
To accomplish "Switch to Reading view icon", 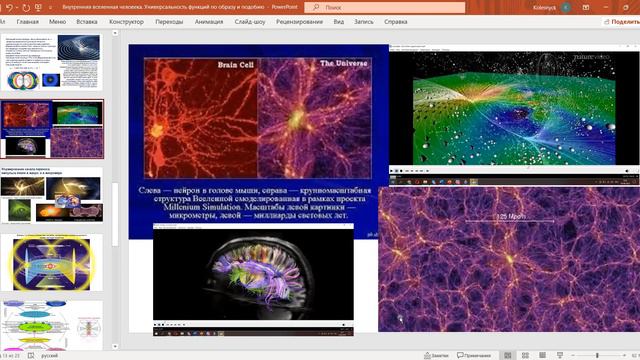I will (542, 356).
